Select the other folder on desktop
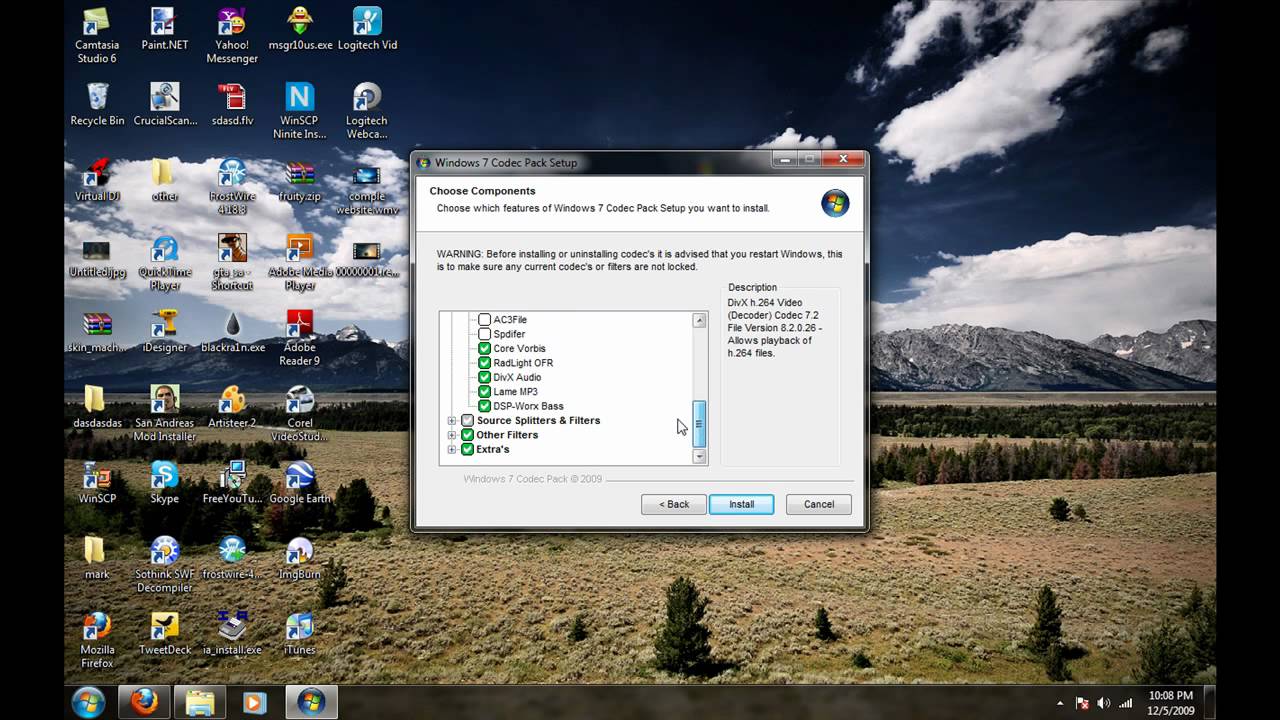 (x=165, y=180)
